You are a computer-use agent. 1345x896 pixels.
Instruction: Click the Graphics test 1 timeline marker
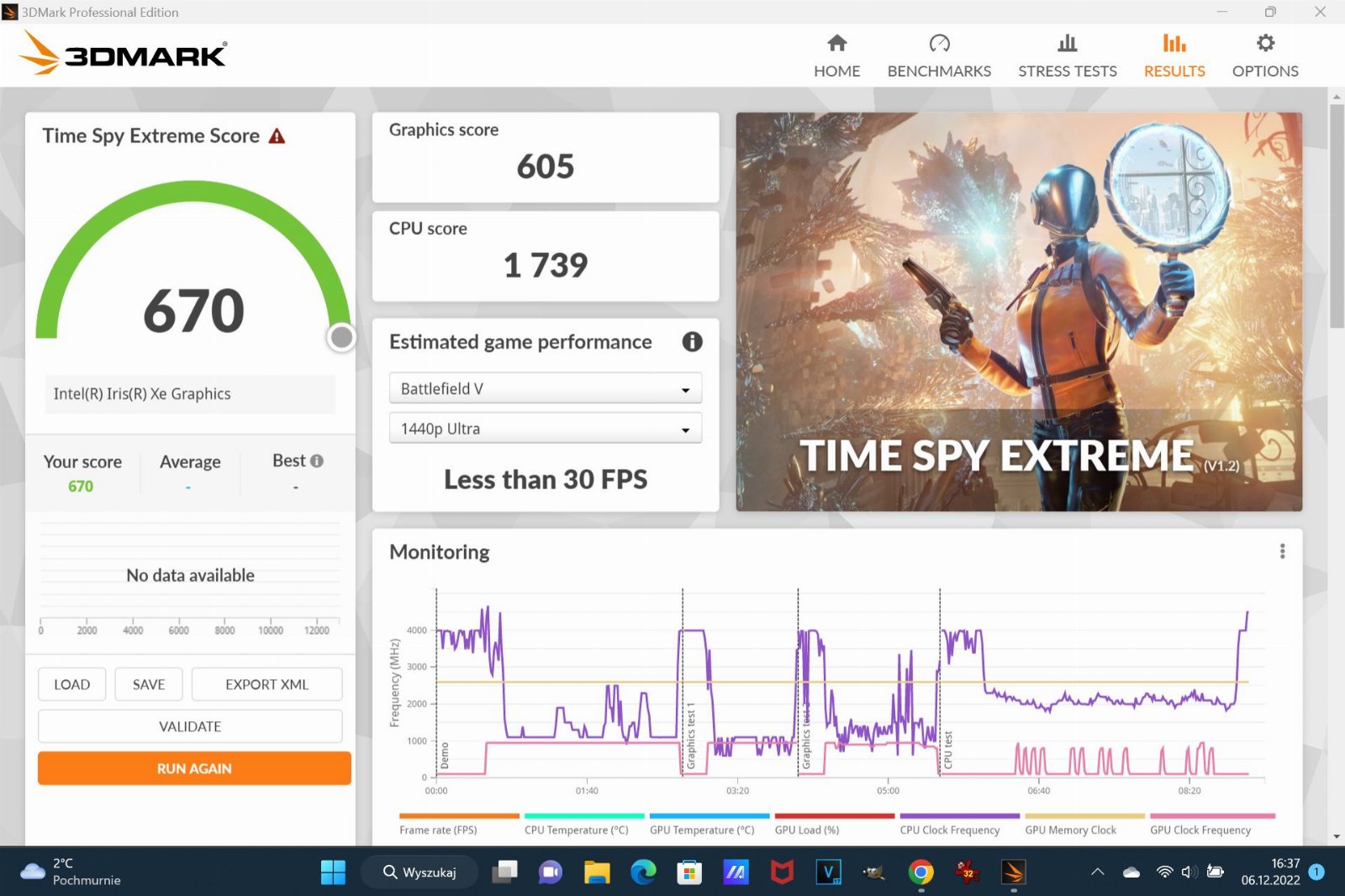(691, 736)
